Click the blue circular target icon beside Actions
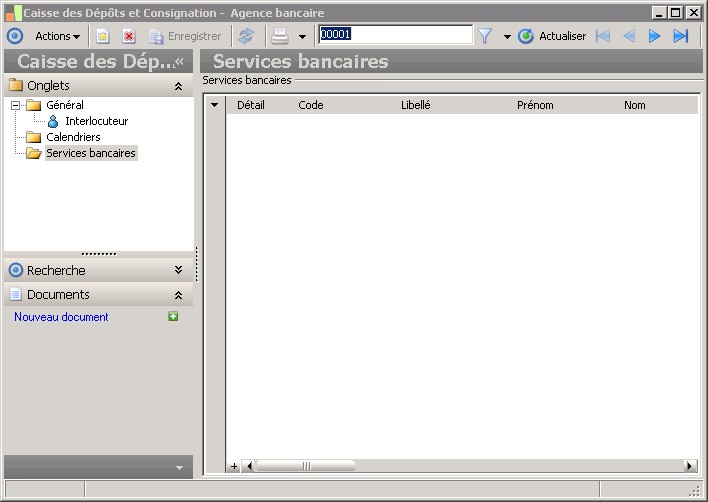 tap(15, 36)
